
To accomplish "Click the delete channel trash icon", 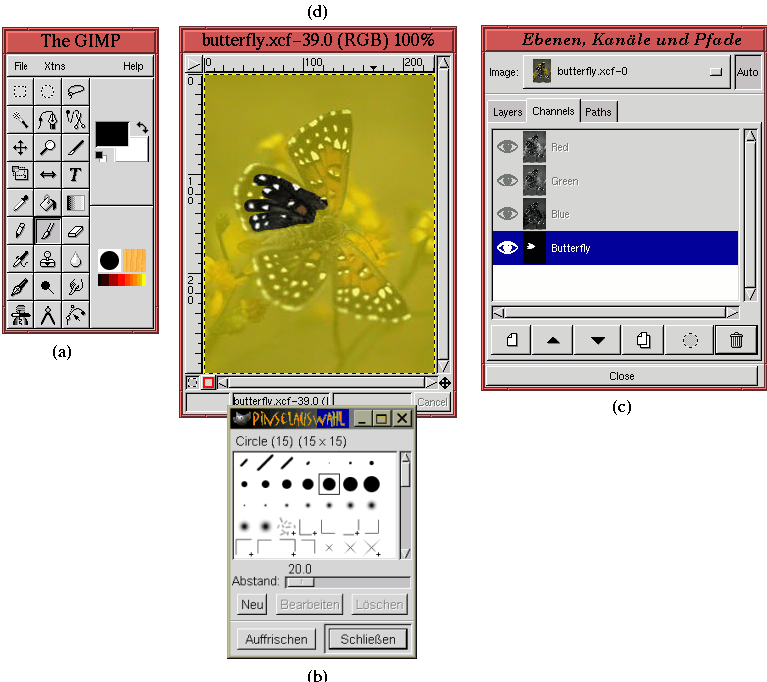I will click(736, 339).
